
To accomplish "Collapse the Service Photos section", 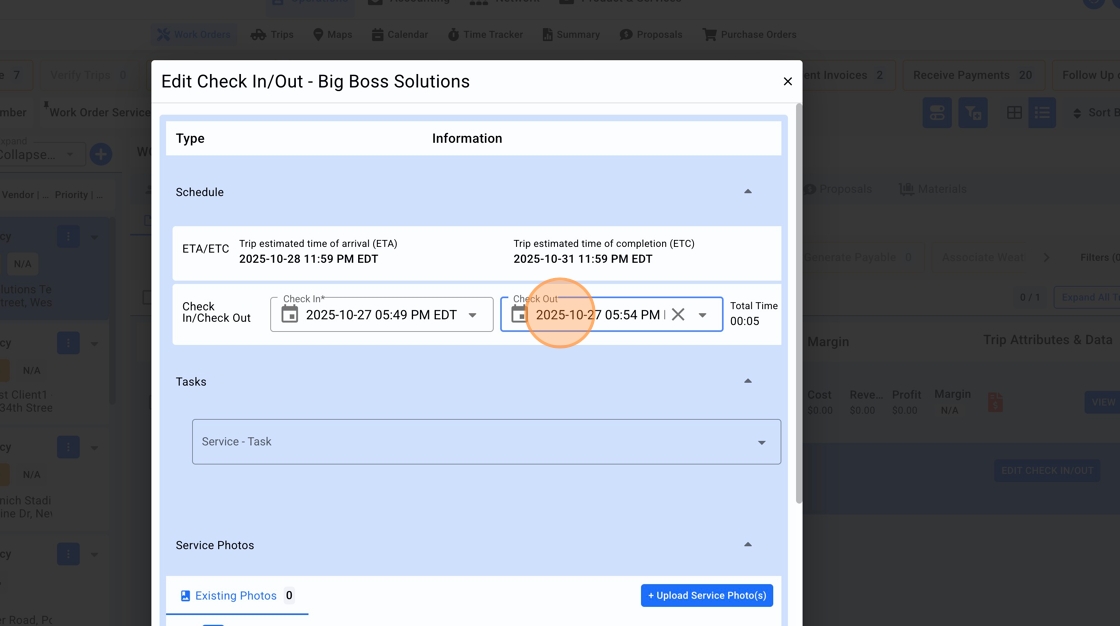I will point(748,545).
